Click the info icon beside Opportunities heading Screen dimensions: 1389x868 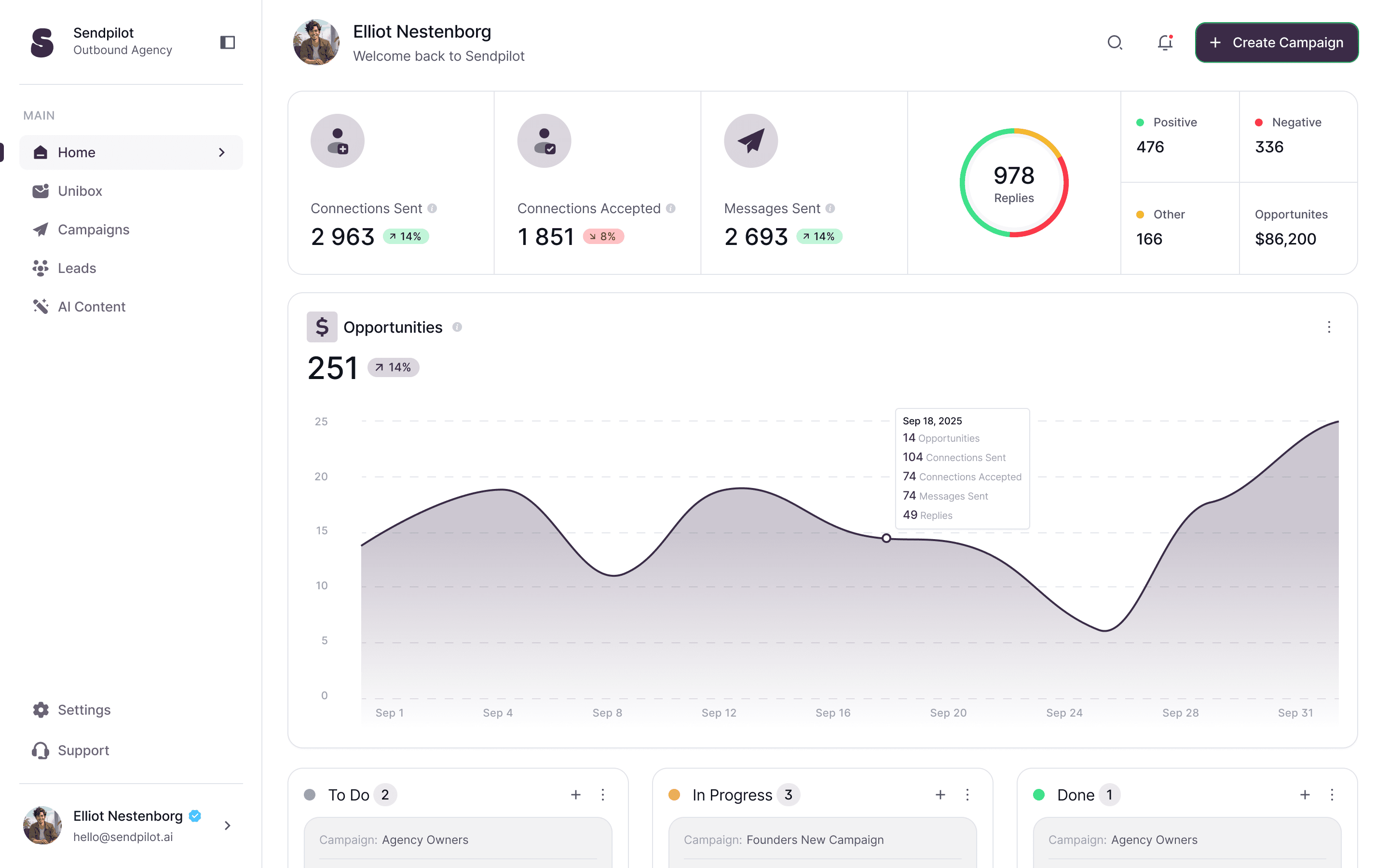(457, 327)
